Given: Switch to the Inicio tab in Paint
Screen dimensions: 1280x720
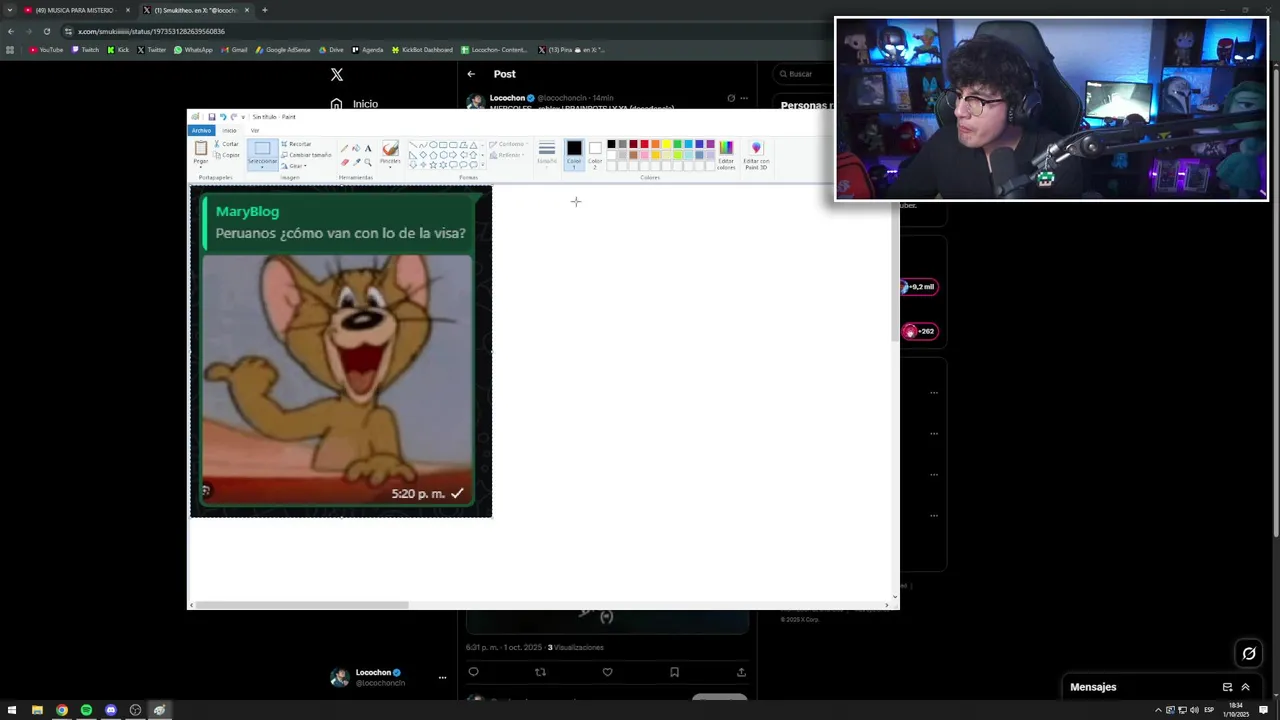Looking at the screenshot, I should 229,130.
